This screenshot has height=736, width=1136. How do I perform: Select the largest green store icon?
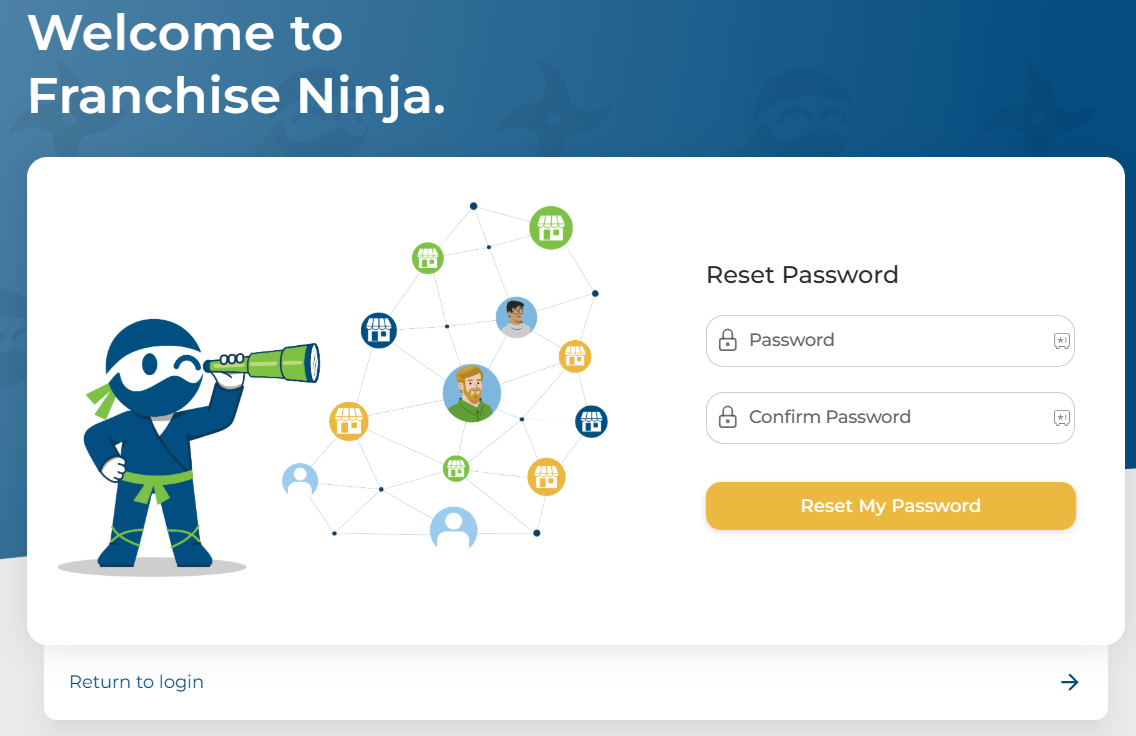coord(550,228)
